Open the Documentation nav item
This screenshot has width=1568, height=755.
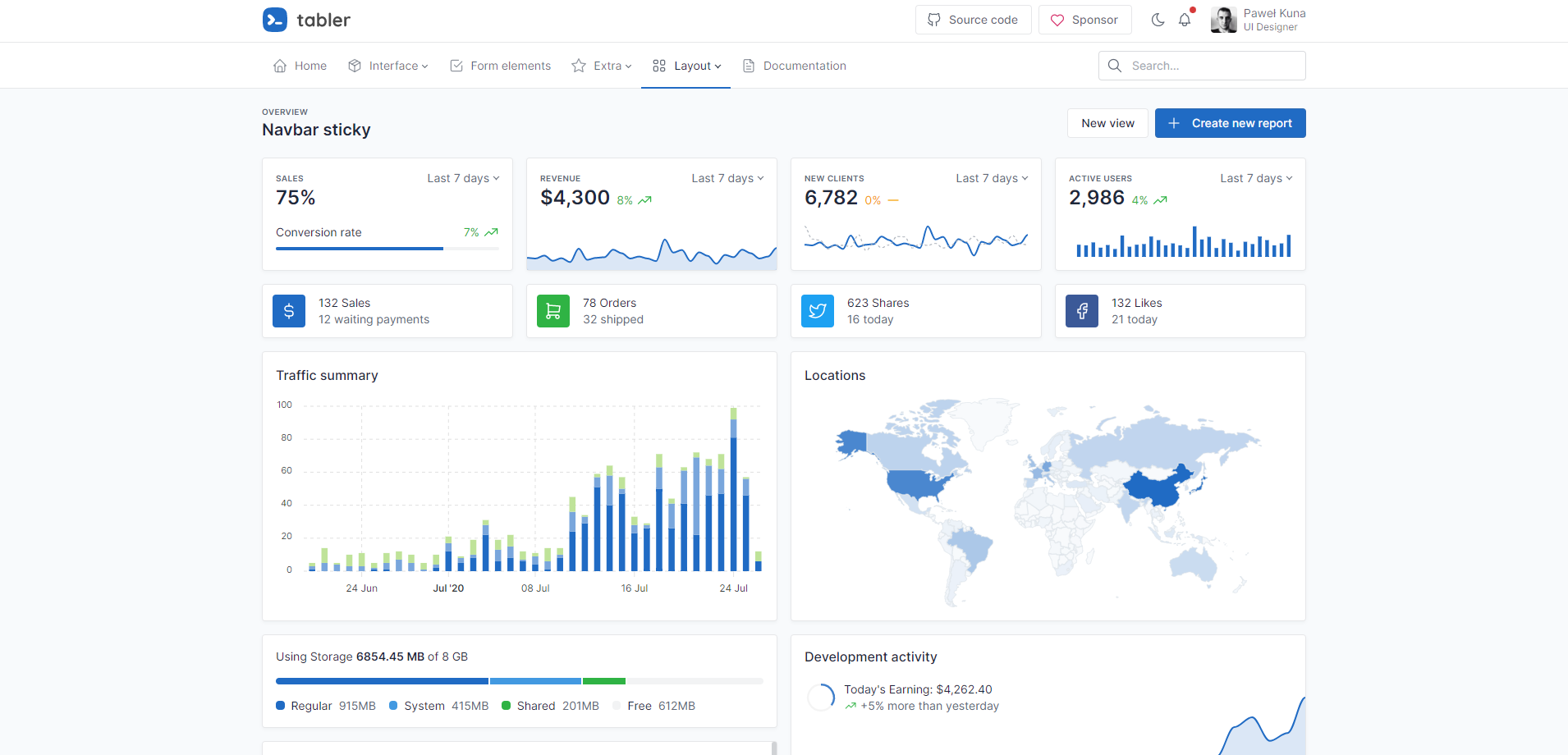(794, 66)
